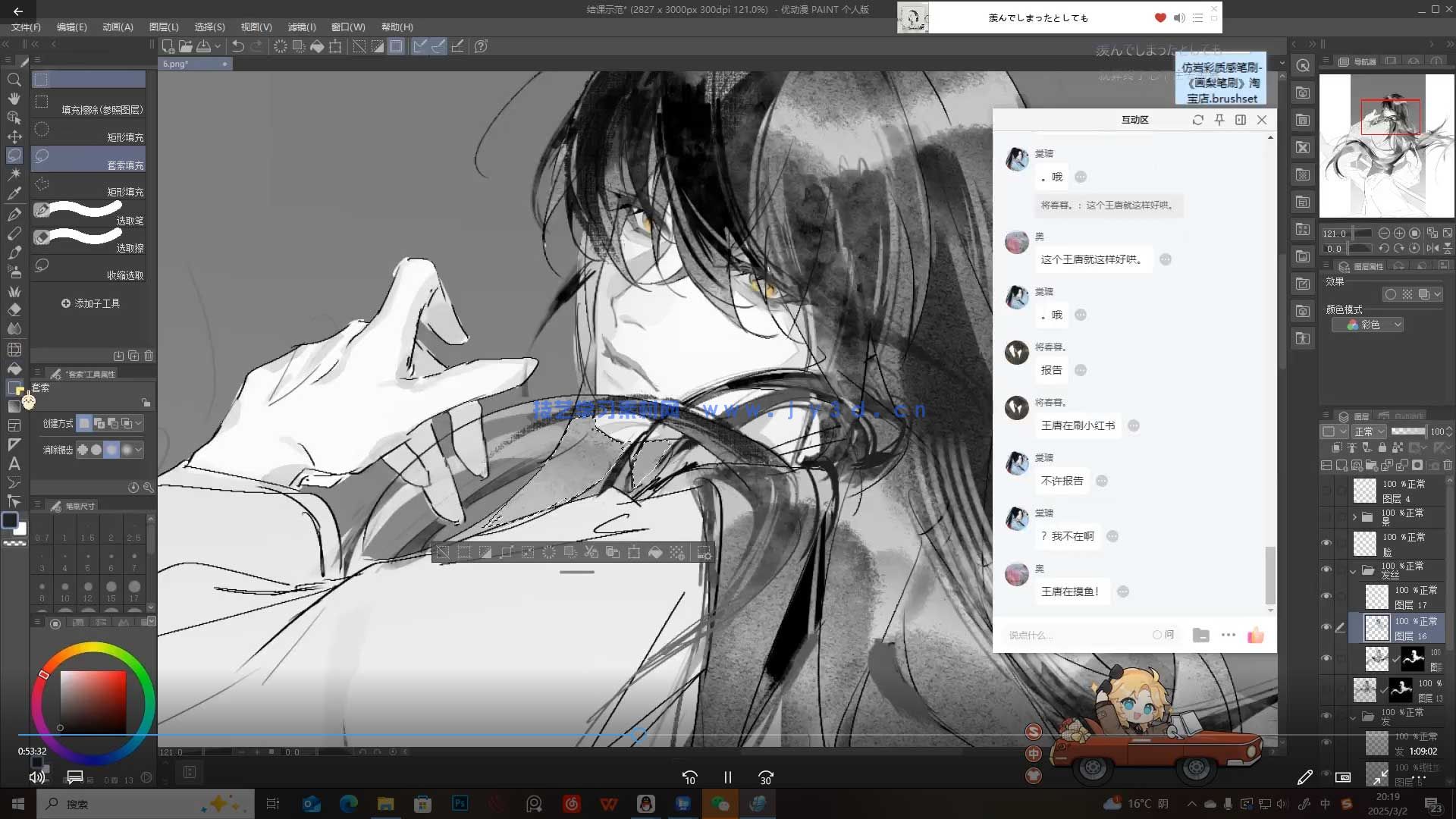Open the 滤镜(I) menu

(x=301, y=27)
